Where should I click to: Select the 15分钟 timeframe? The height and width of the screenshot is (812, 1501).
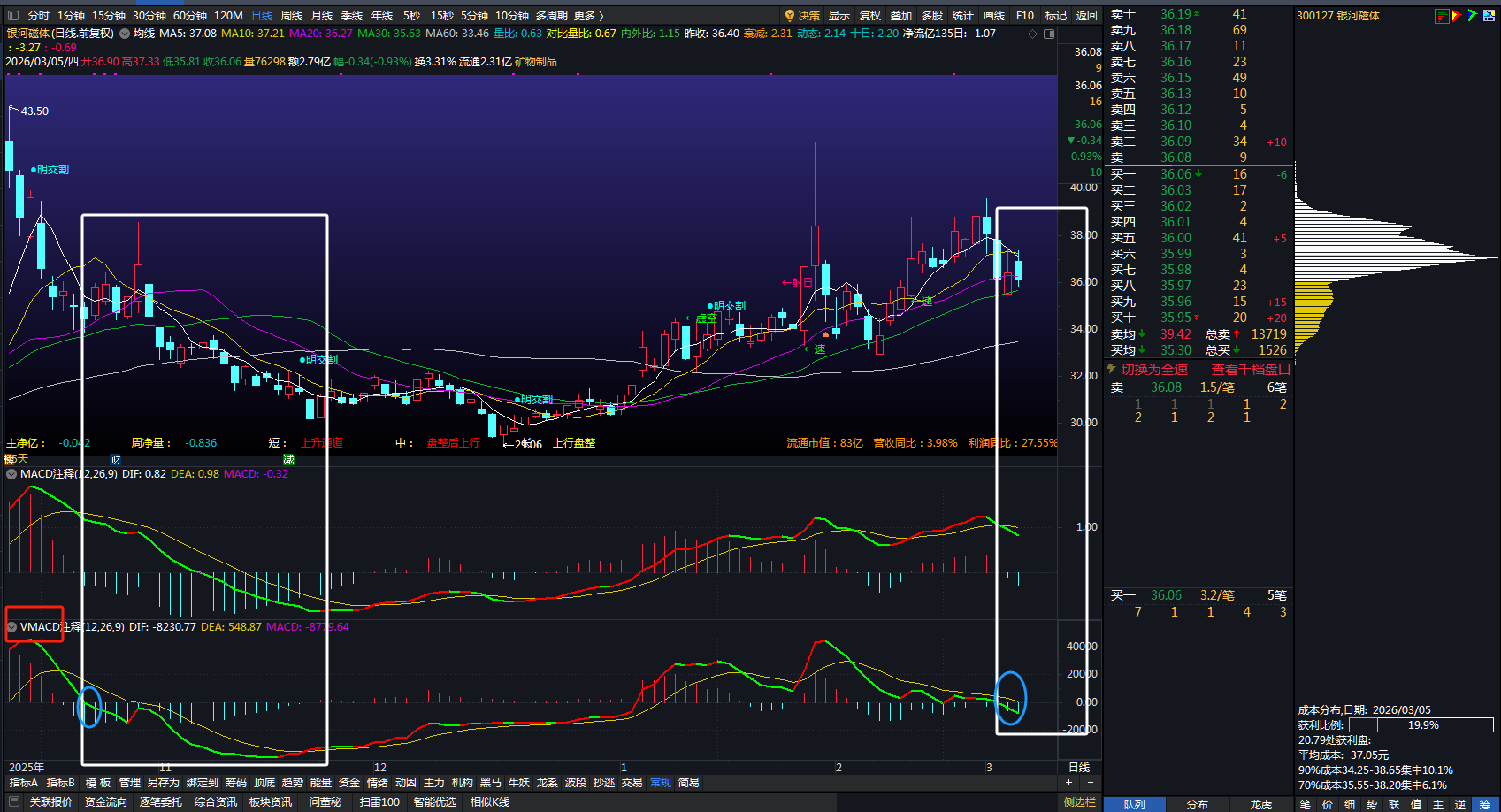coord(109,15)
